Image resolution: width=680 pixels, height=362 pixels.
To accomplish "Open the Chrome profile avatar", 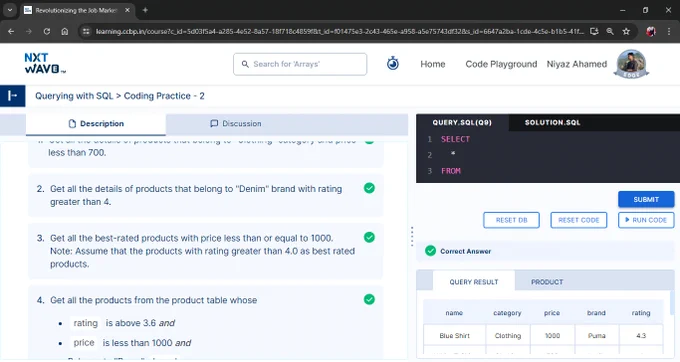I will [651, 31].
